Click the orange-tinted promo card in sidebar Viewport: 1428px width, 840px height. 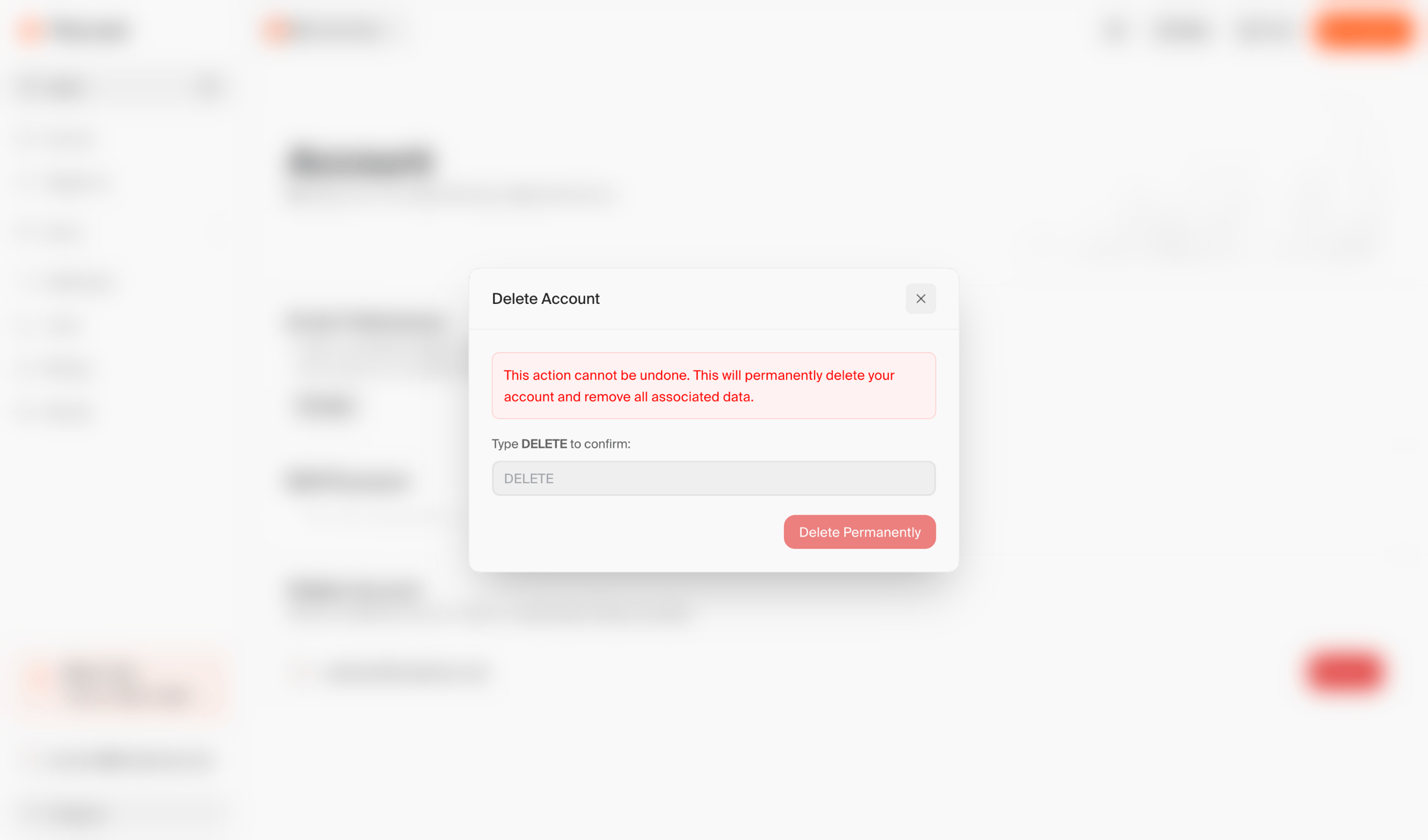(x=123, y=683)
